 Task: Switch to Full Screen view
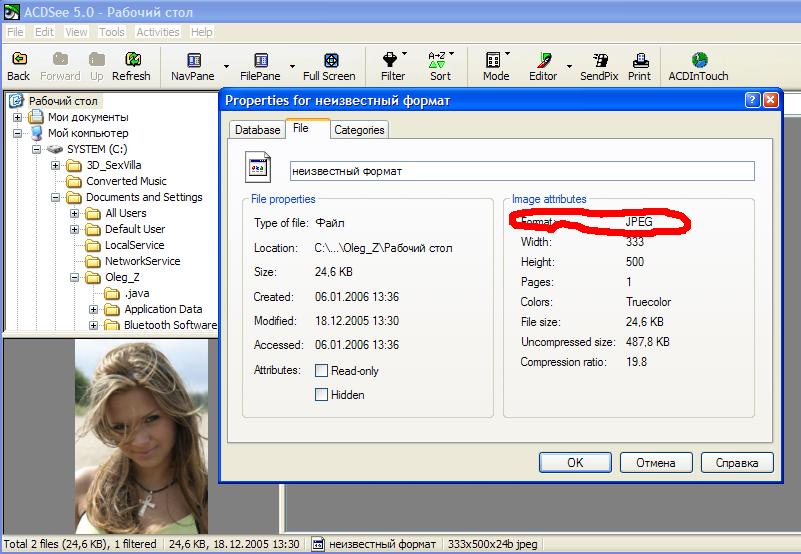329,66
